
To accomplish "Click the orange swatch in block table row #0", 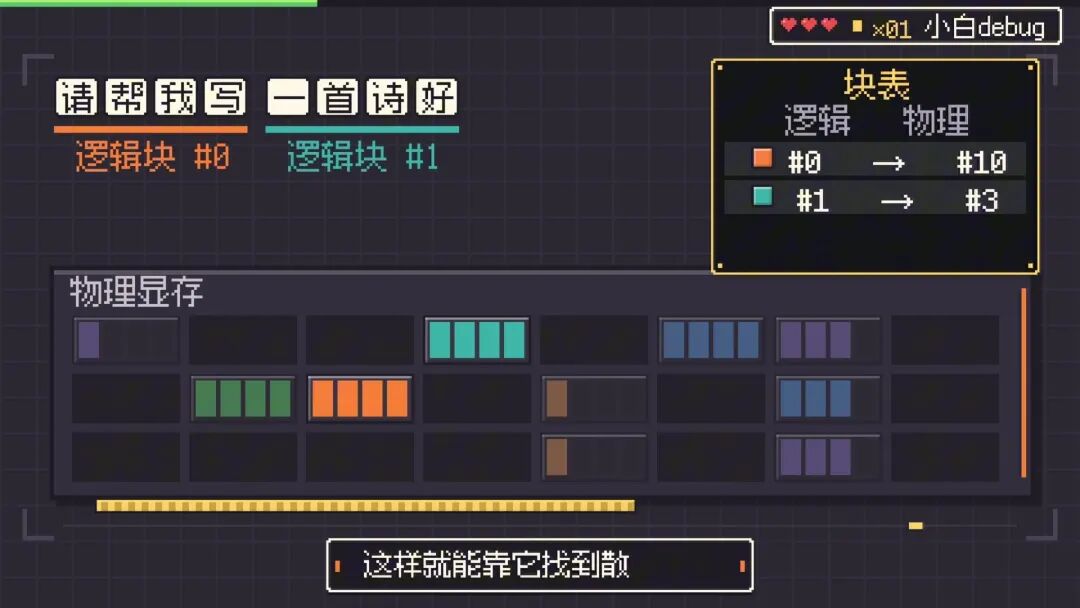I will tap(762, 158).
